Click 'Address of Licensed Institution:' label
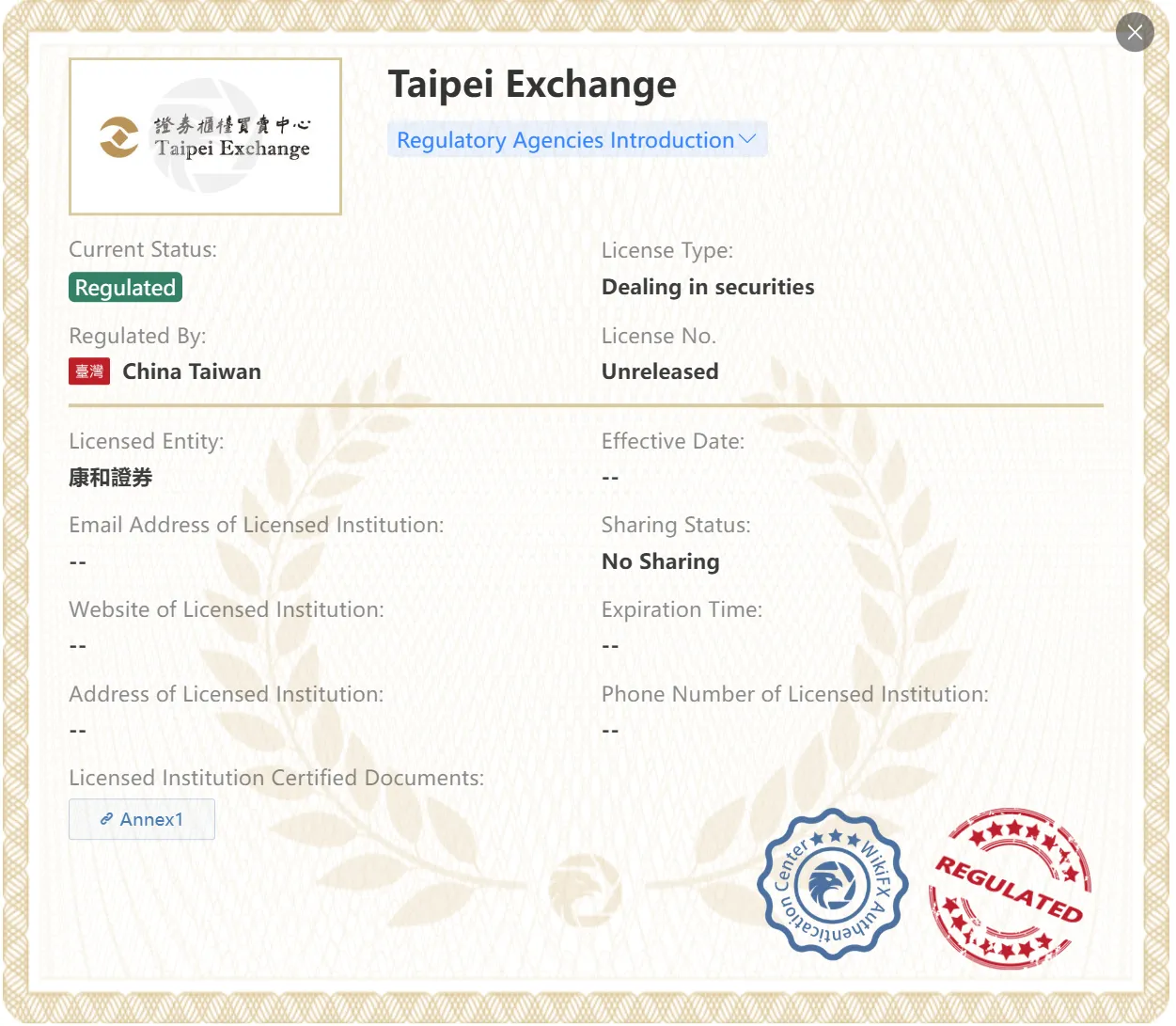 (x=227, y=694)
